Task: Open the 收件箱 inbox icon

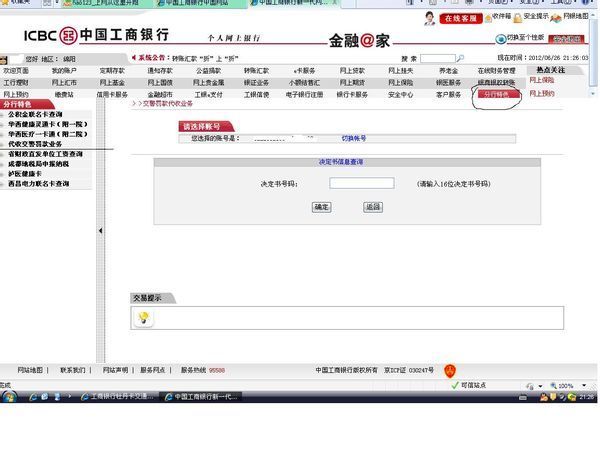Action: pos(488,18)
